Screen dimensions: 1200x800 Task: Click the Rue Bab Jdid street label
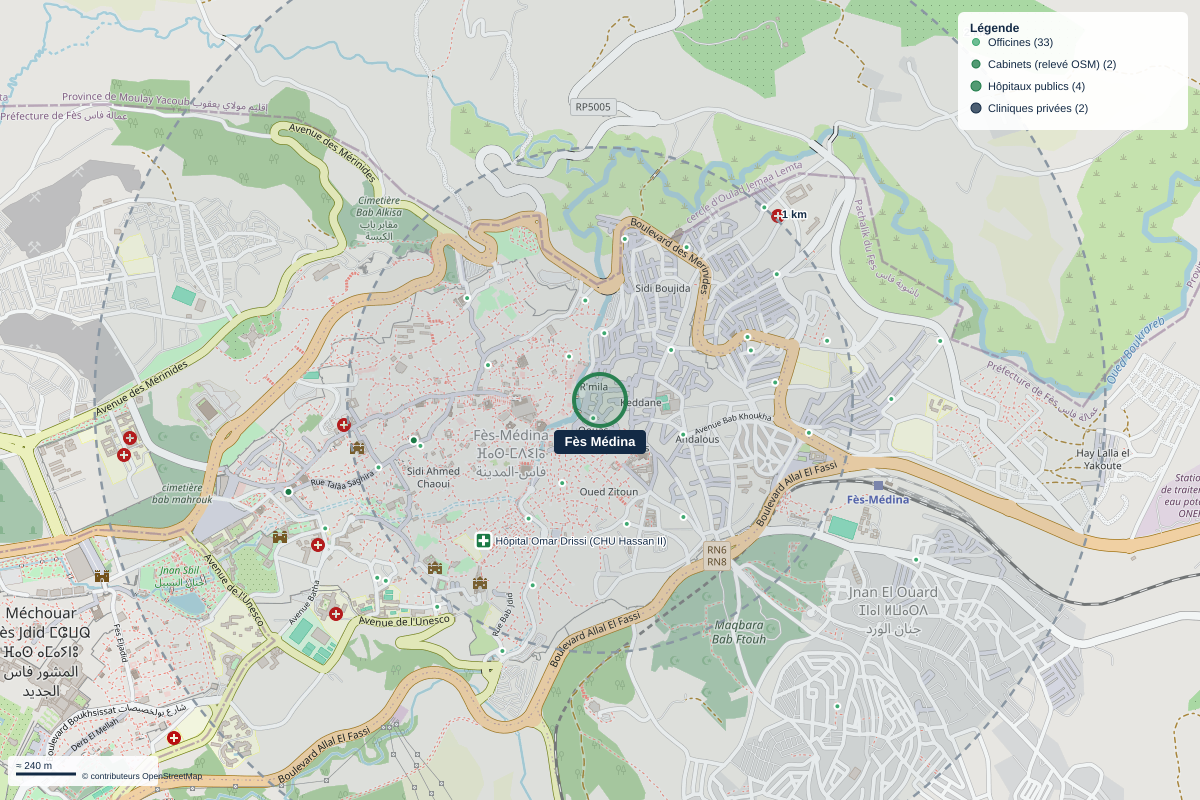point(502,615)
